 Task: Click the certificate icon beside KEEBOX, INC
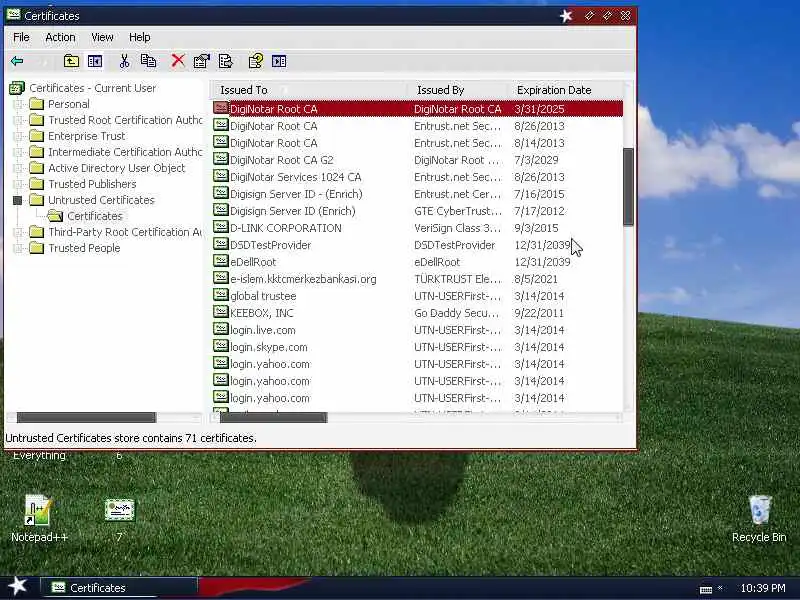click(220, 312)
